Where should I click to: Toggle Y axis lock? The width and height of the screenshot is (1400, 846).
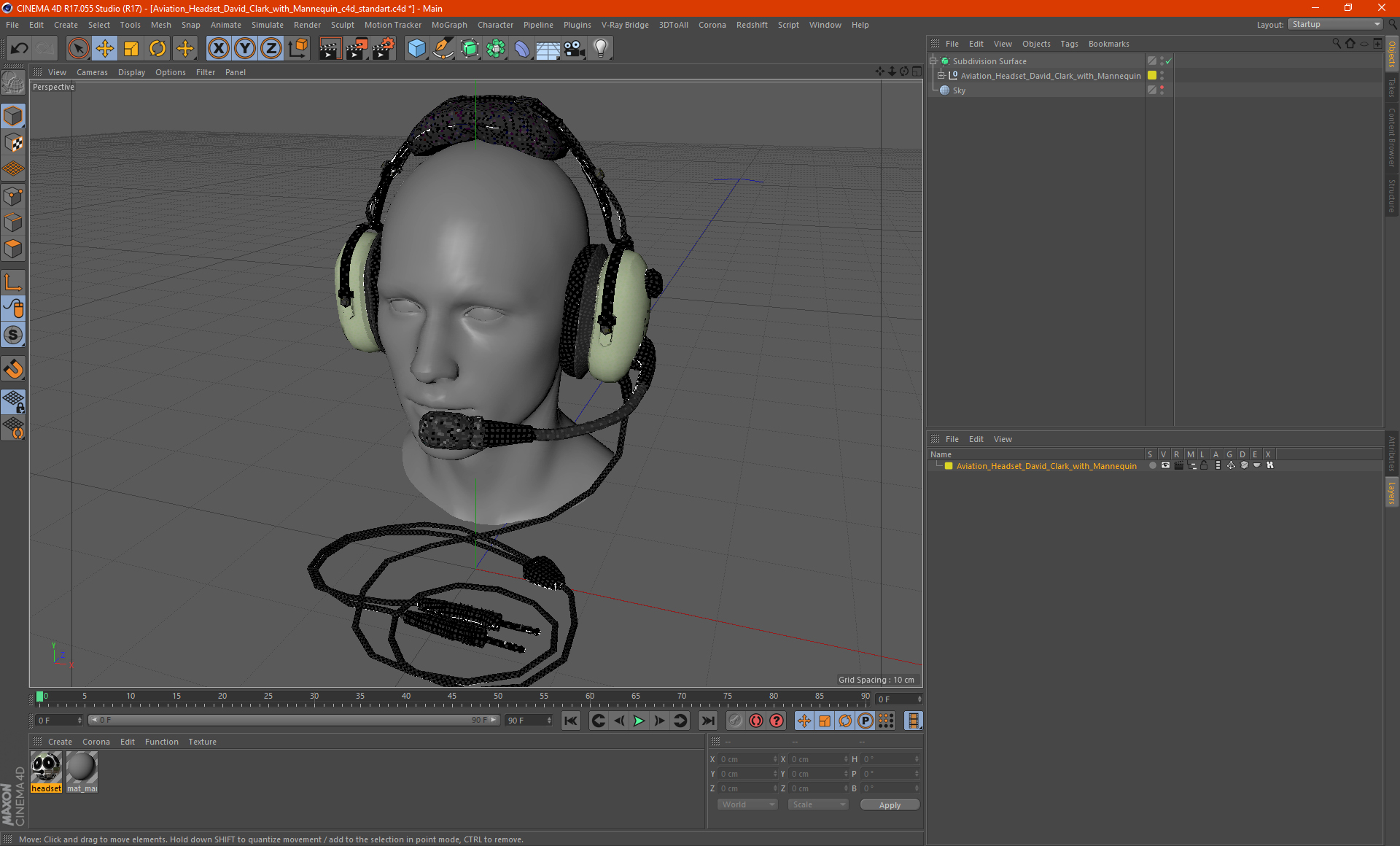(x=245, y=49)
